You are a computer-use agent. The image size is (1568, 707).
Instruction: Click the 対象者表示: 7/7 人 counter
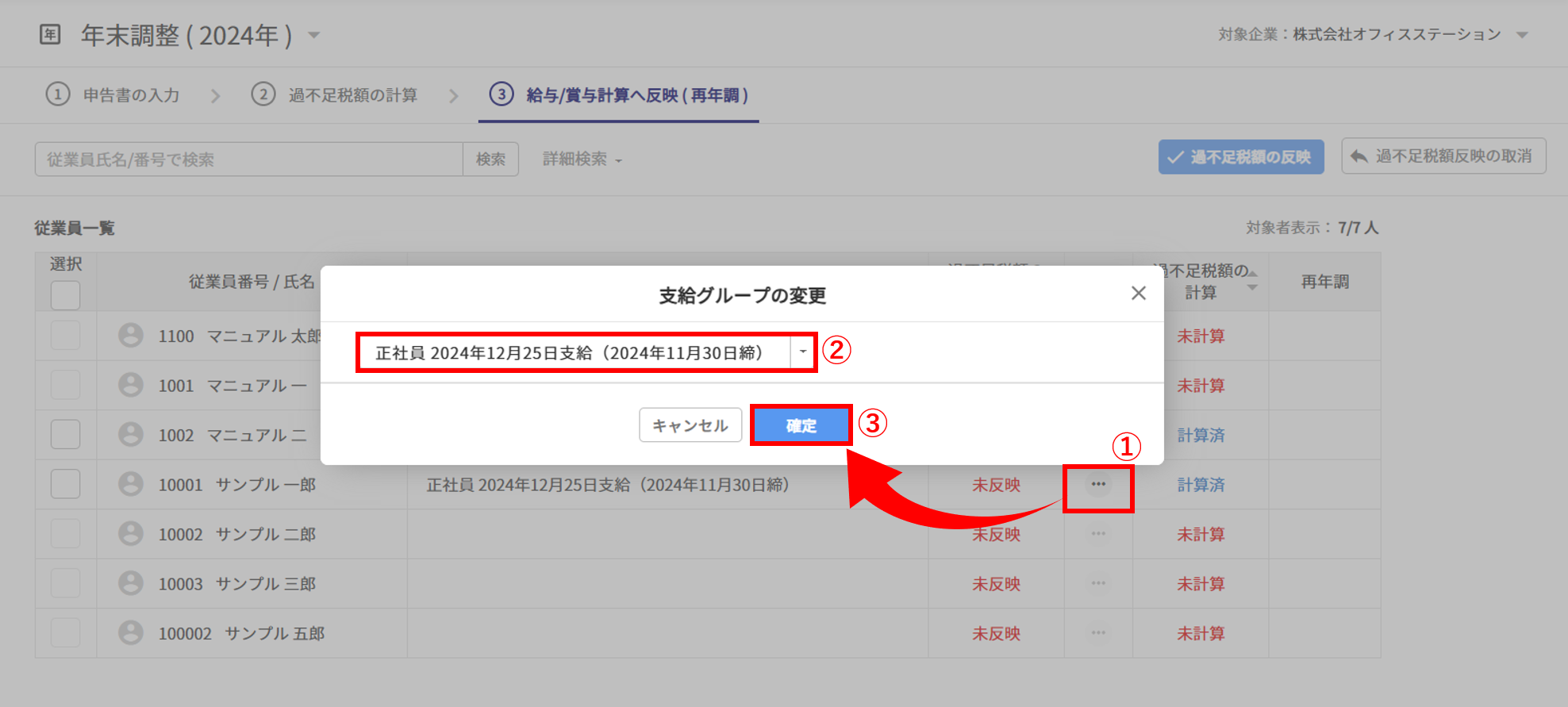[1312, 228]
